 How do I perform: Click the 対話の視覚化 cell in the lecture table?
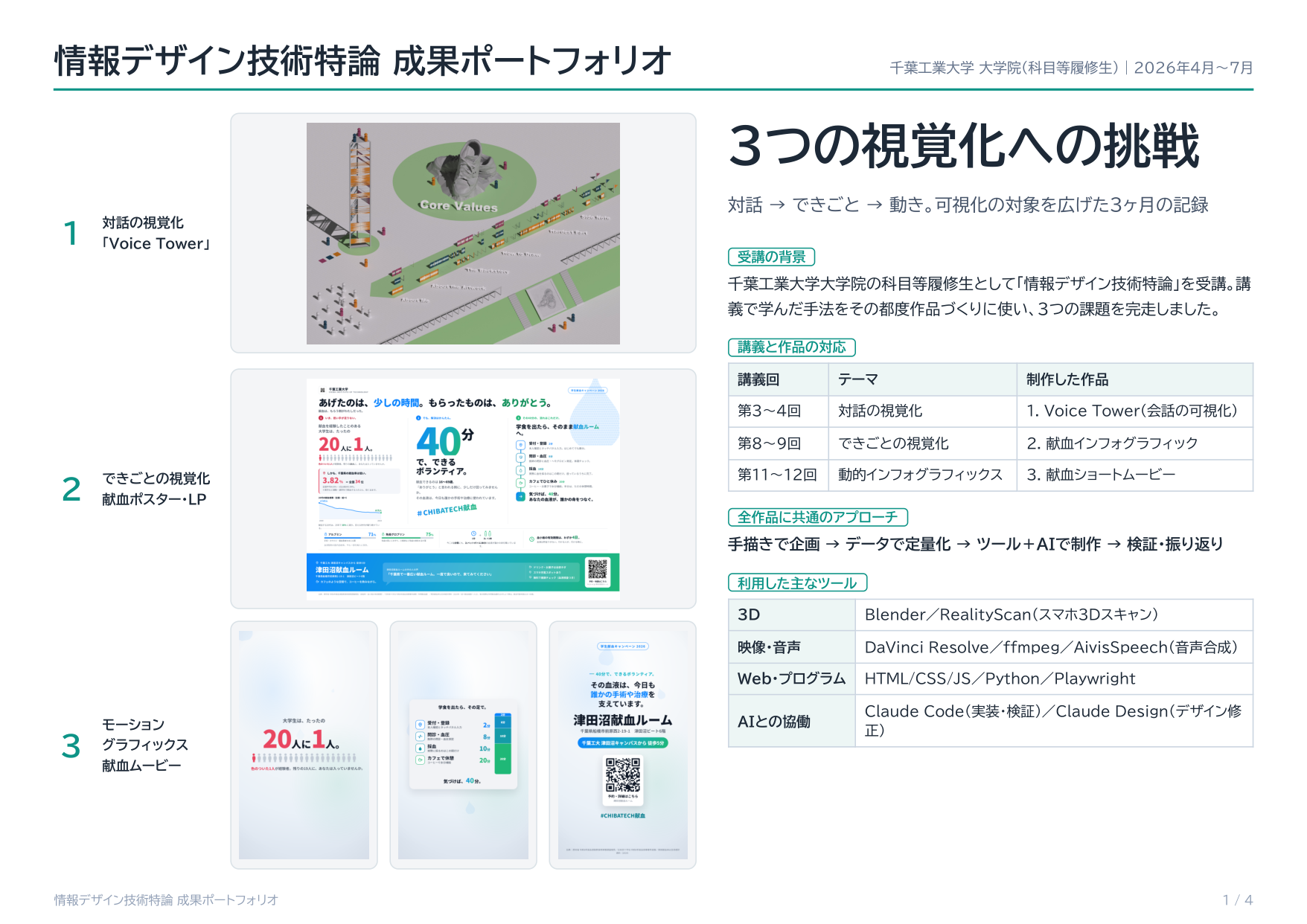pos(923,411)
